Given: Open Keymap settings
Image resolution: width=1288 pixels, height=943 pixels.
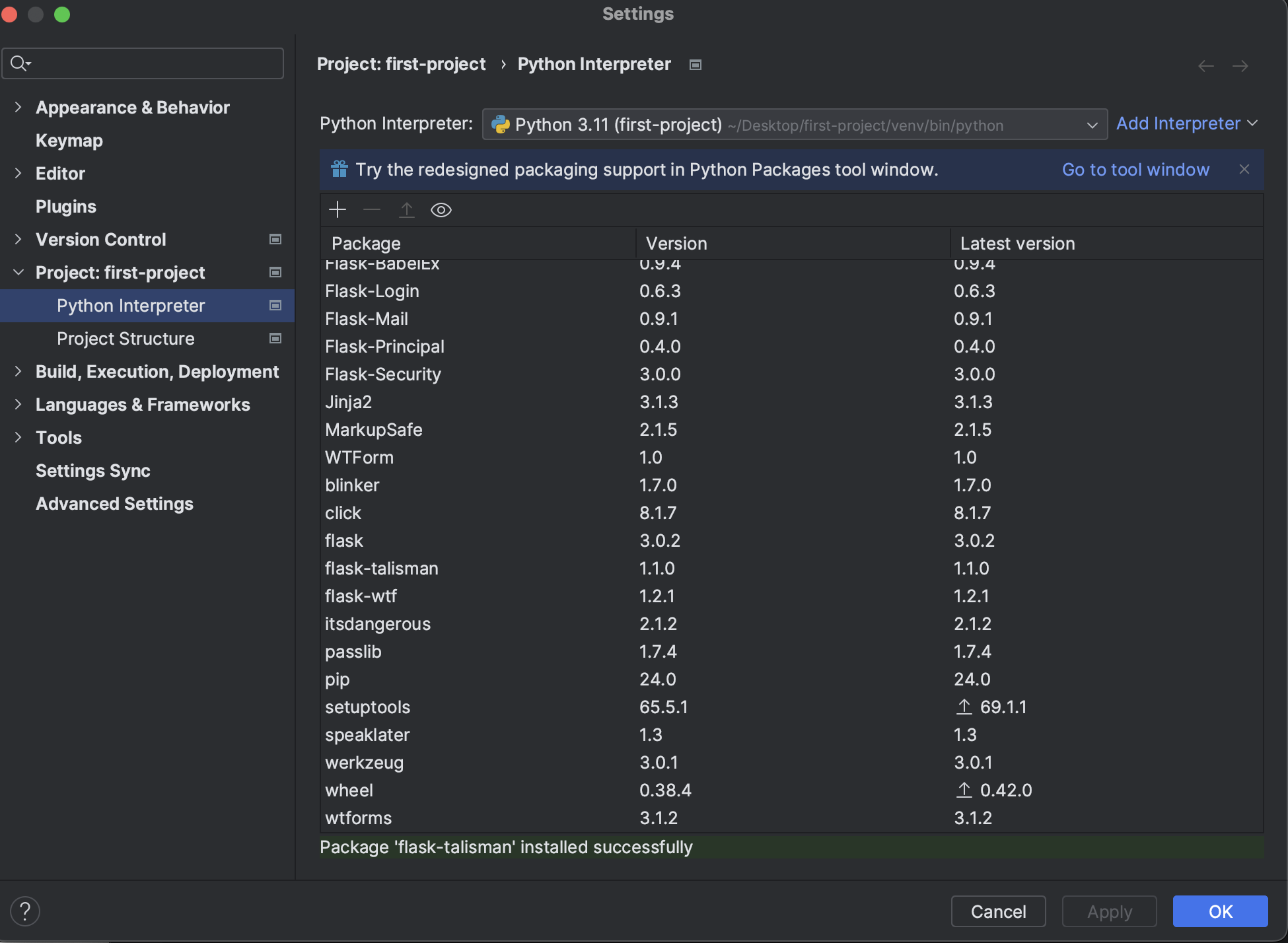Looking at the screenshot, I should pos(69,140).
